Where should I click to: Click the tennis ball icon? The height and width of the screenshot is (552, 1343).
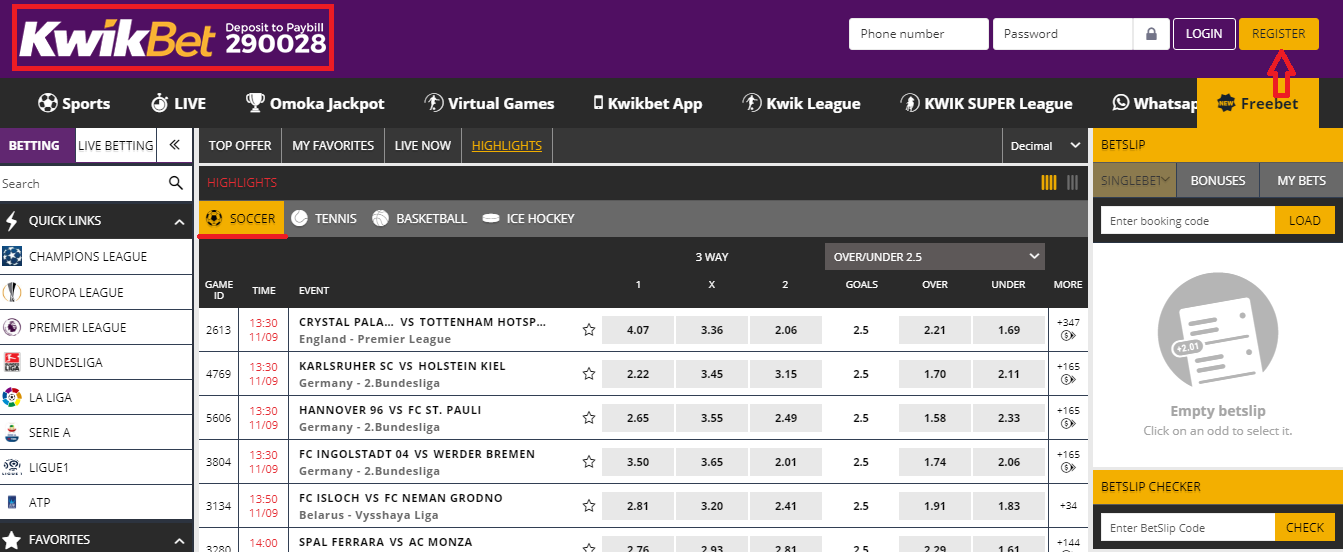(x=299, y=218)
